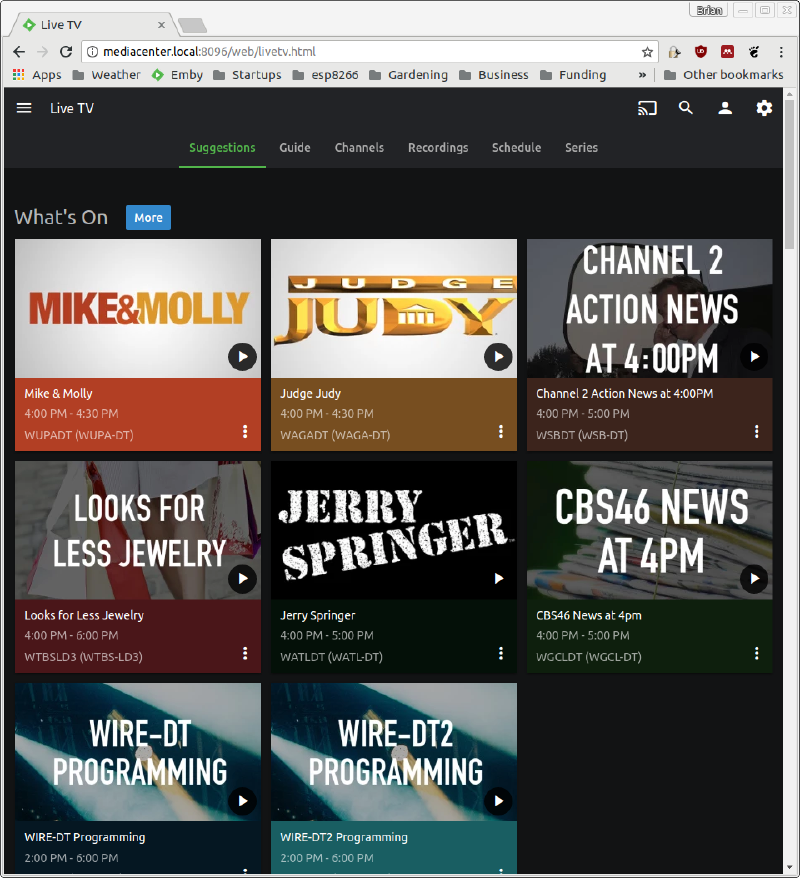
Task: Click the uBlock Origin shield extension icon
Action: pyautogui.click(x=700, y=52)
